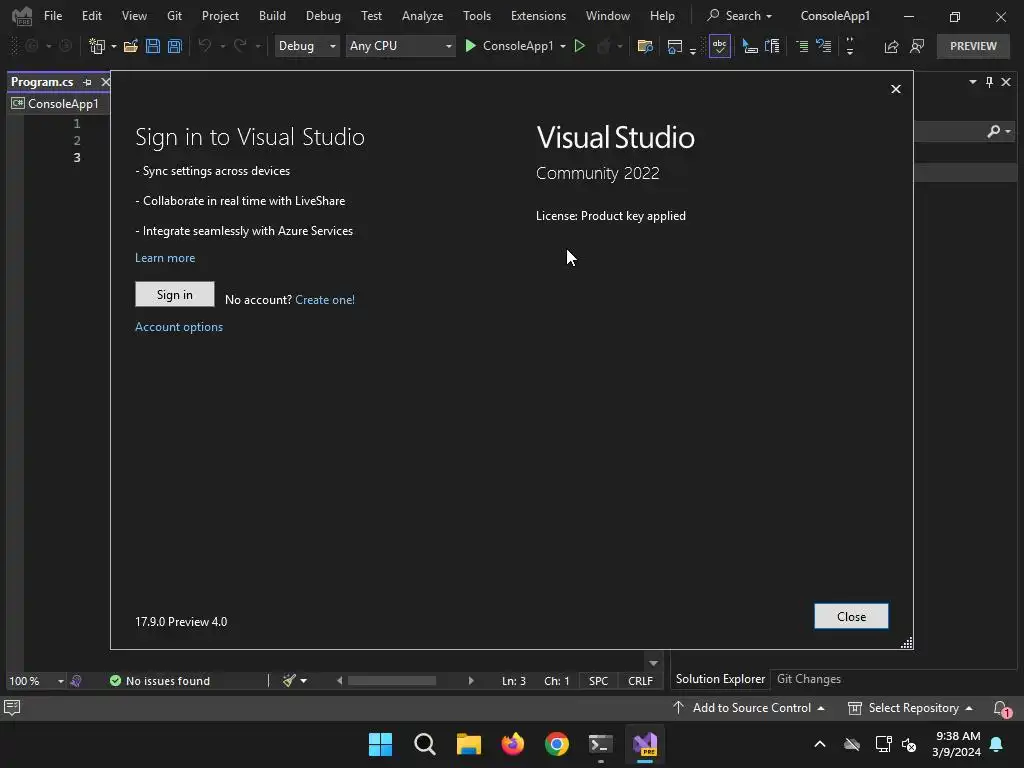The width and height of the screenshot is (1024, 768).
Task: Open the Help menu
Action: (x=662, y=16)
